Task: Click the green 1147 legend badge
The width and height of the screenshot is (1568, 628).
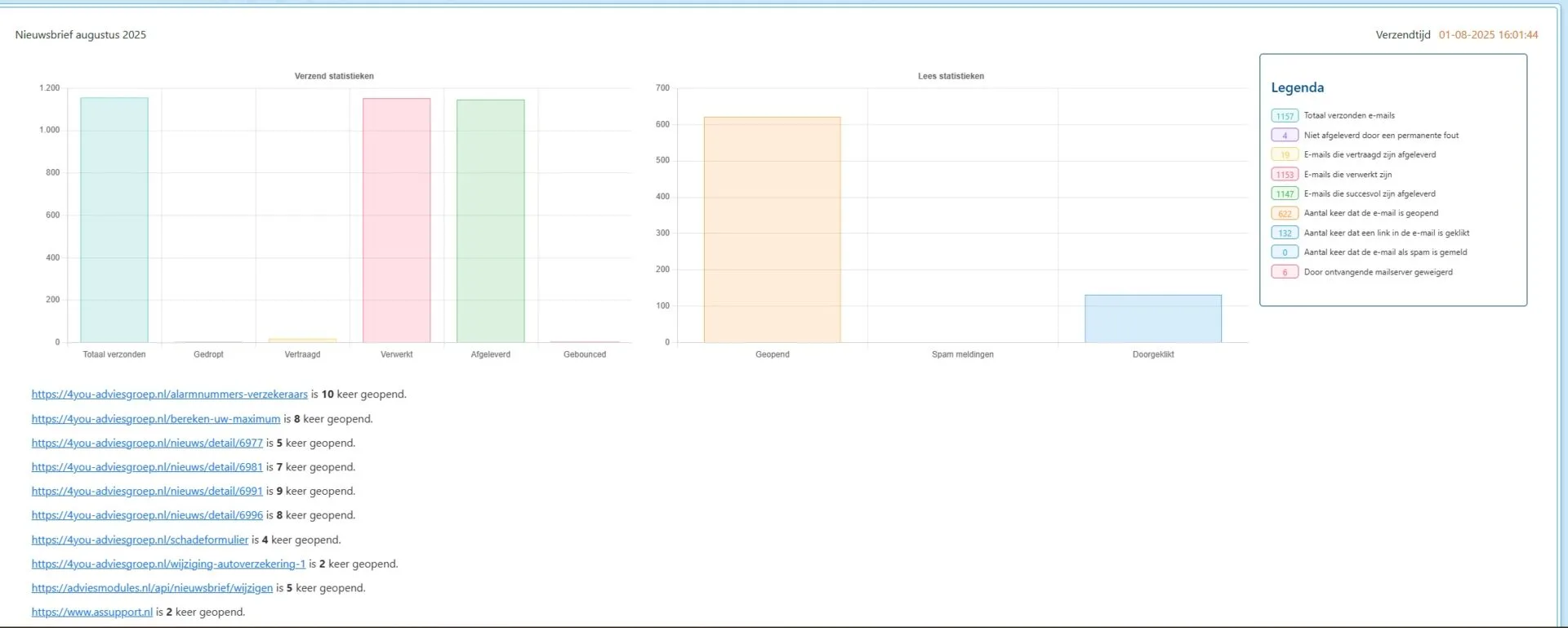Action: click(x=1285, y=194)
